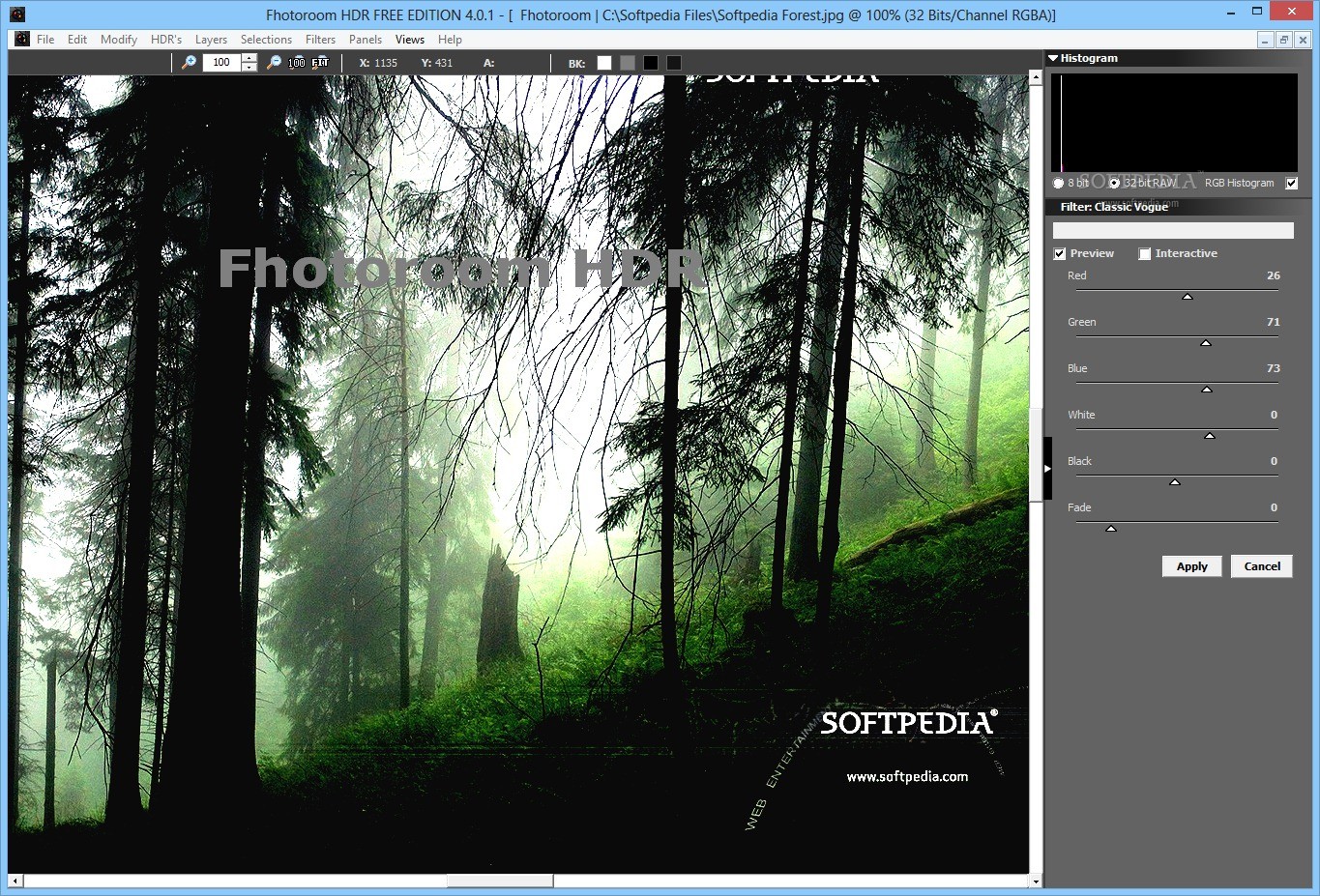Select the 32 bit RAW radio button
Viewport: 1320px width, 896px height.
(1114, 183)
